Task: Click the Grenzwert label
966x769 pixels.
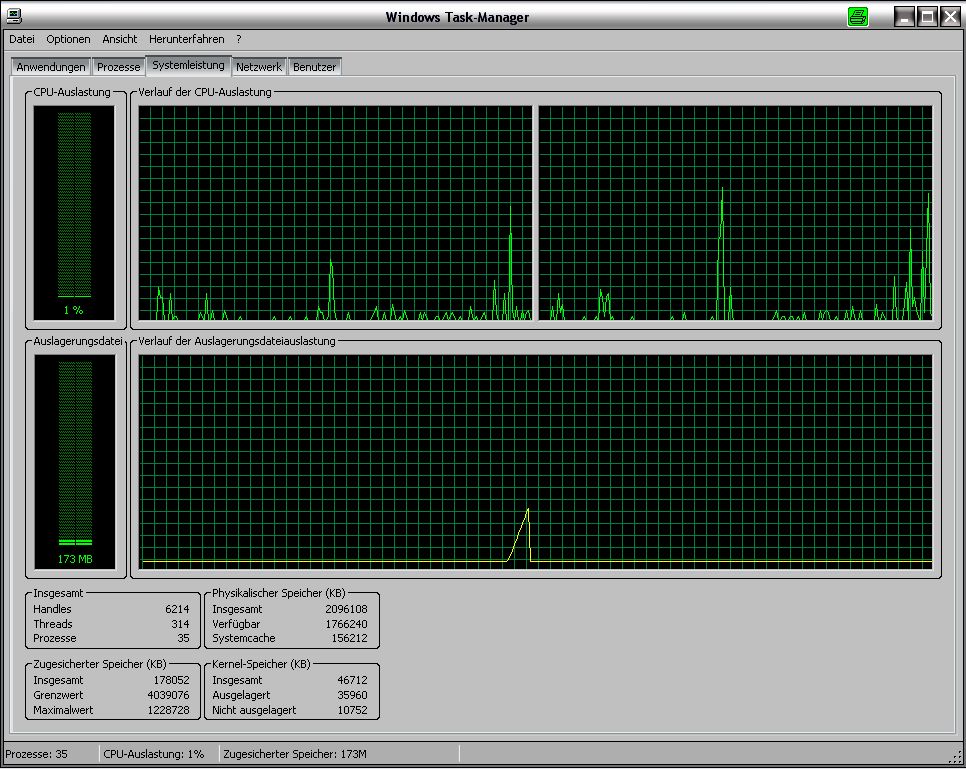Action: pos(58,695)
